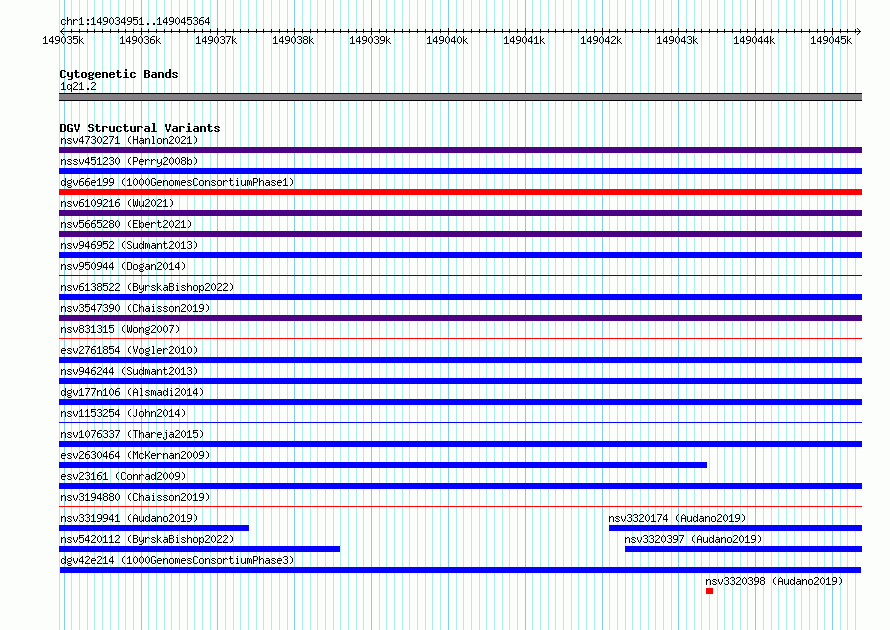890x630 pixels.
Task: Open nsv3320397 (Audano2019) label
Action: point(693,539)
